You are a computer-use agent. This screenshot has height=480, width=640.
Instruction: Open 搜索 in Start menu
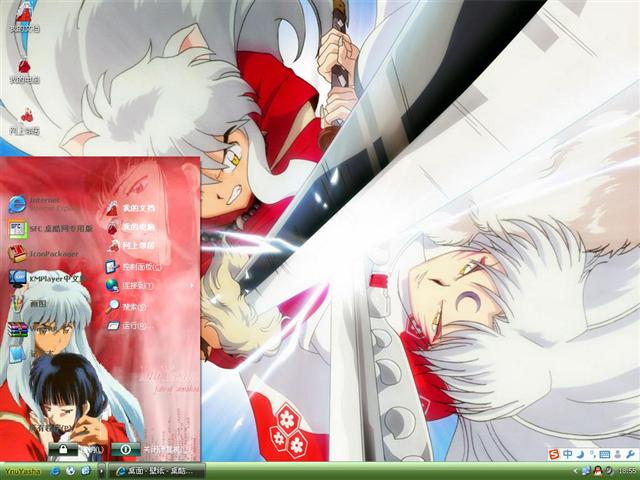(x=127, y=307)
